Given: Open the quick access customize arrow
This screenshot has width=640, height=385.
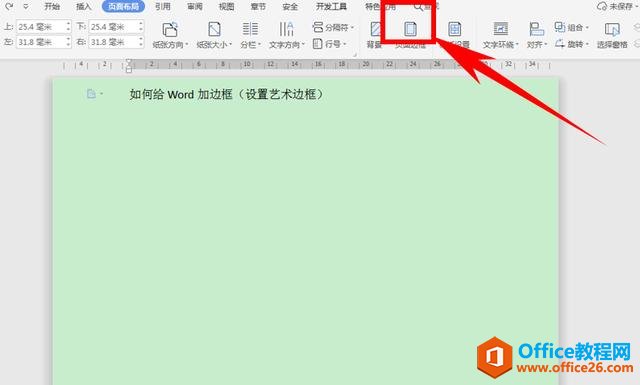Looking at the screenshot, I should (x=26, y=7).
